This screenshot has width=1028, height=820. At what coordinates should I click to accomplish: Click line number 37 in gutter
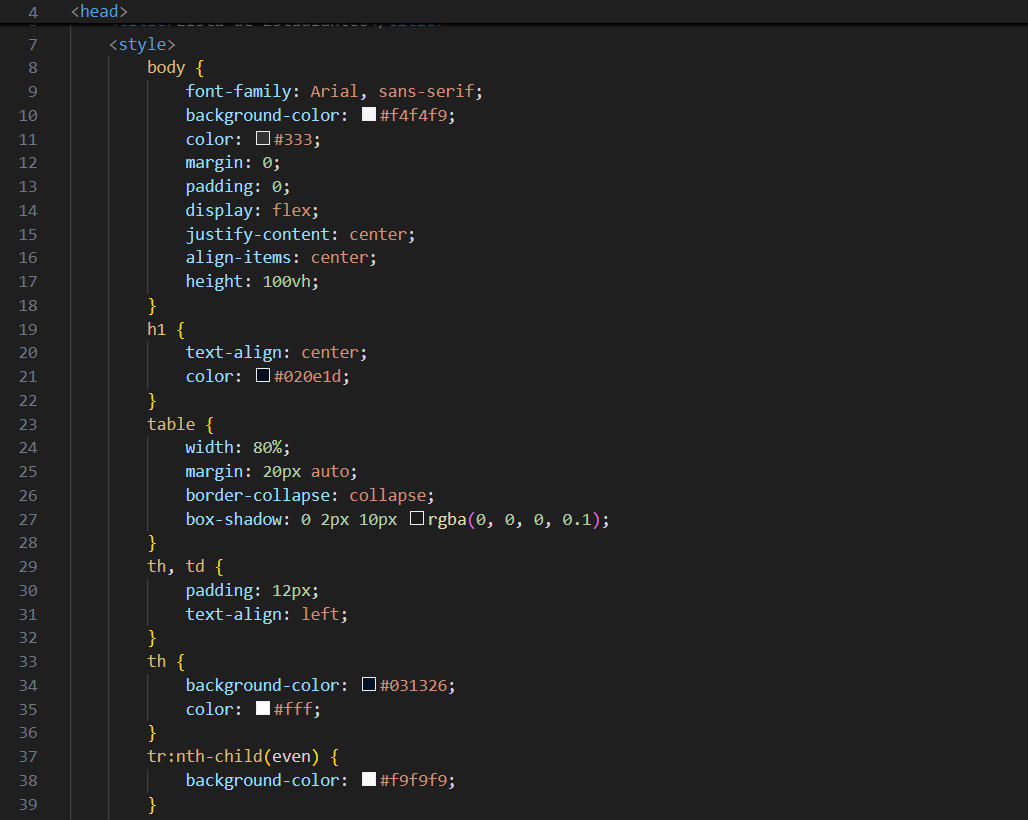(x=27, y=756)
